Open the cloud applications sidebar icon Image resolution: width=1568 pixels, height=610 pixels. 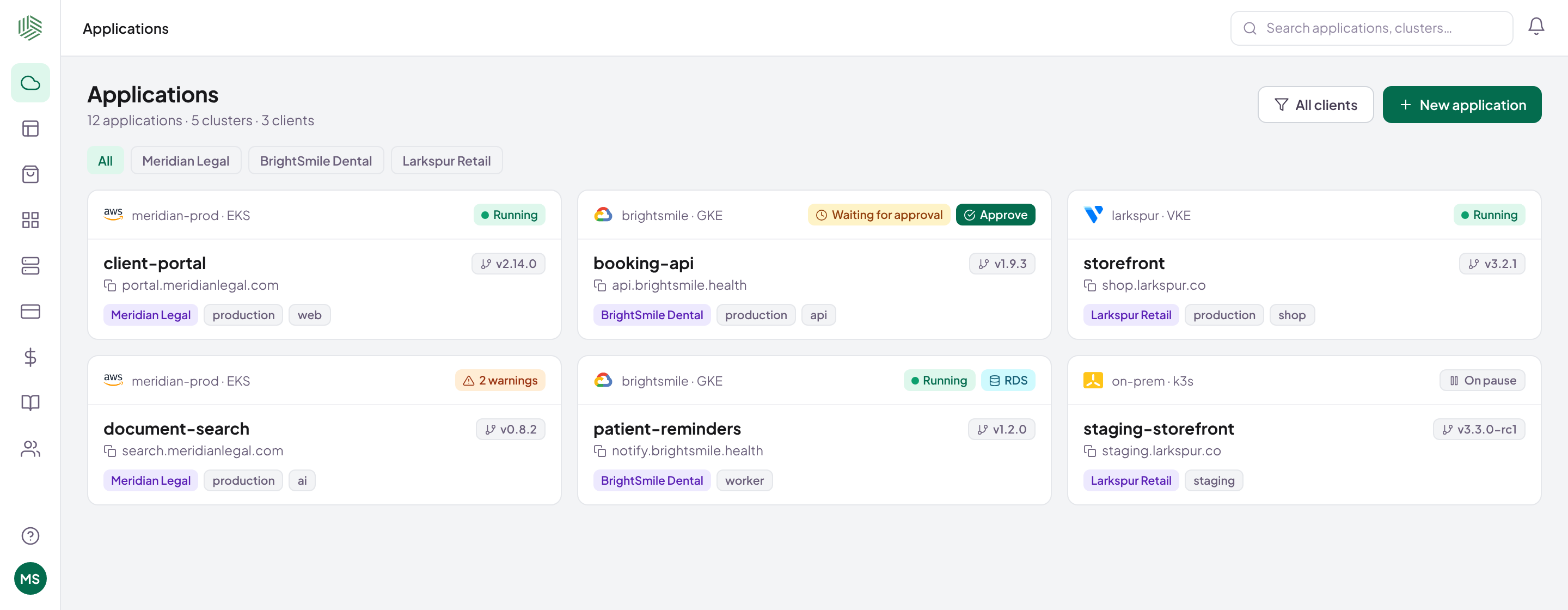(x=30, y=83)
